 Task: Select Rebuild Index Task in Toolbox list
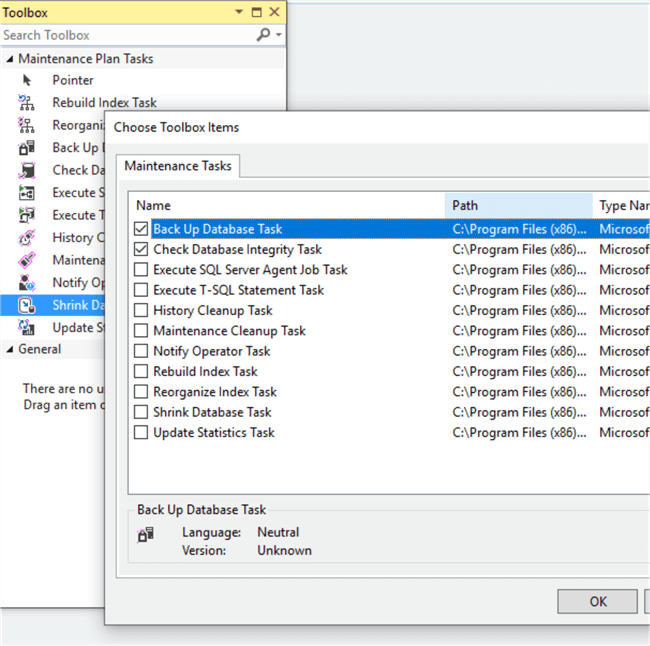point(104,102)
